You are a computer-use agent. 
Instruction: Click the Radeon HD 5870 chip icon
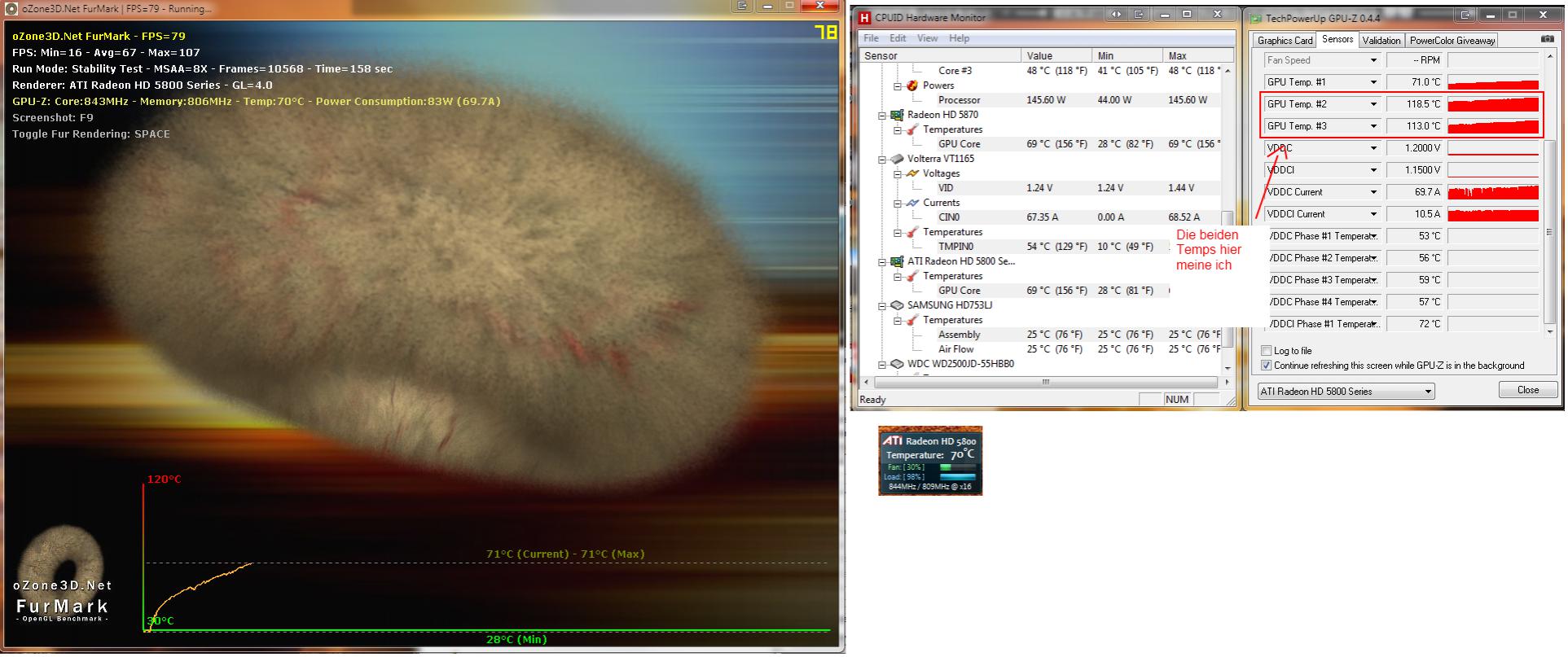coord(897,115)
